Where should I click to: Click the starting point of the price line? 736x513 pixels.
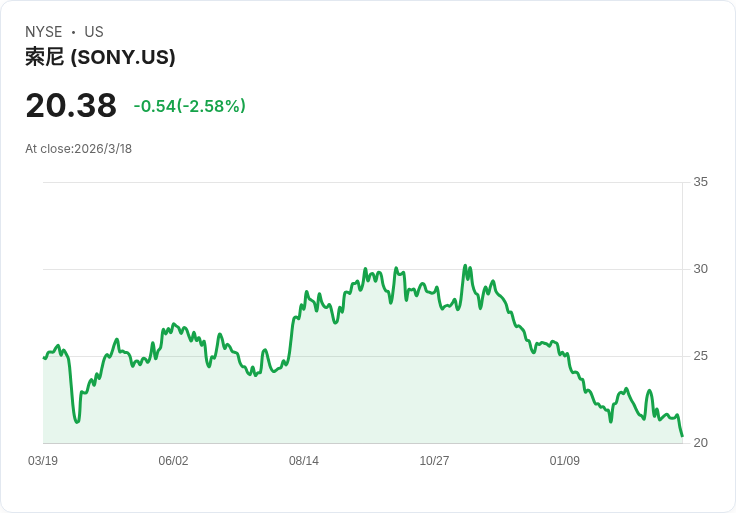(x=44, y=358)
